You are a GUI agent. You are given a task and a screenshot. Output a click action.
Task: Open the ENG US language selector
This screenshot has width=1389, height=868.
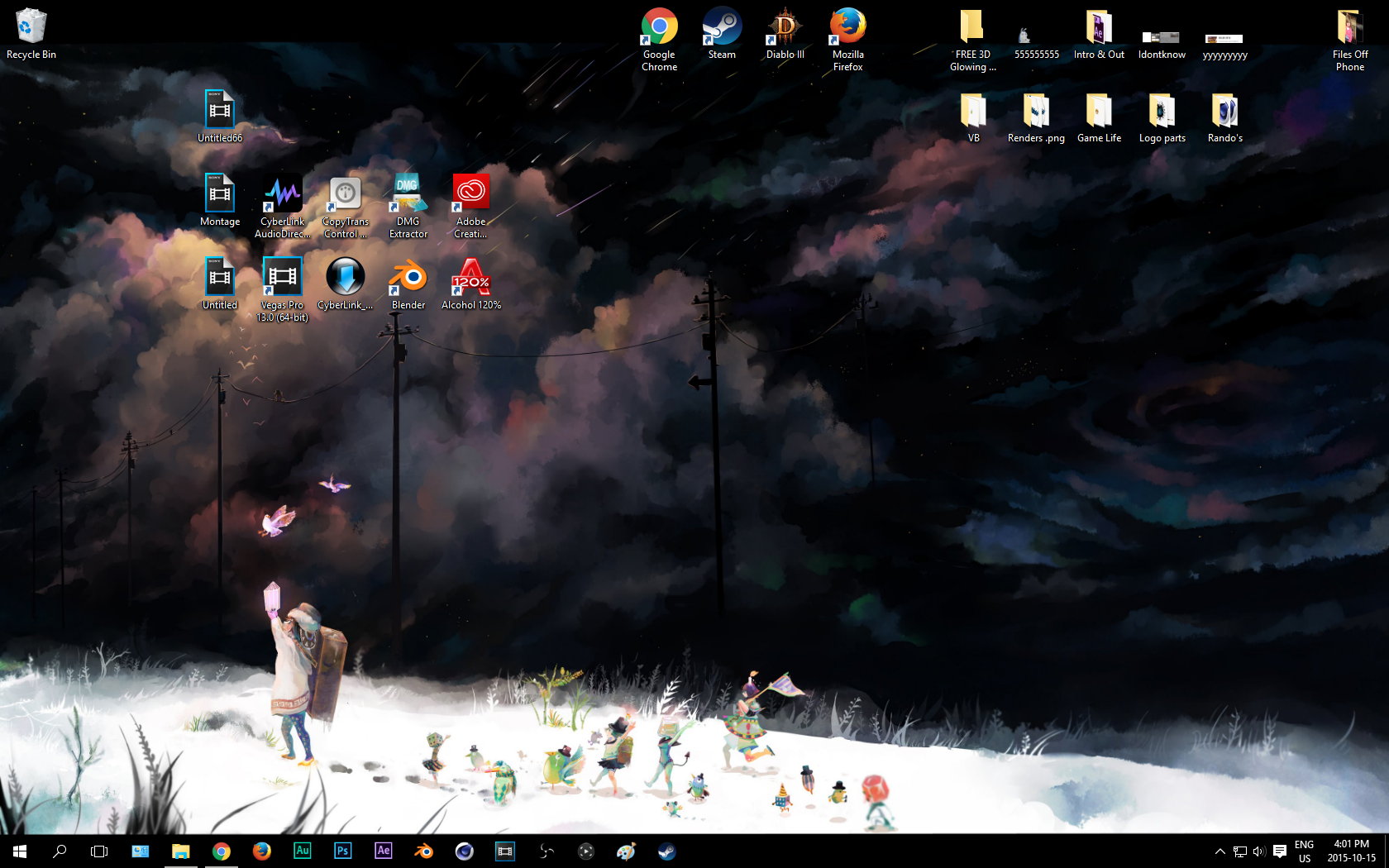coord(1304,851)
